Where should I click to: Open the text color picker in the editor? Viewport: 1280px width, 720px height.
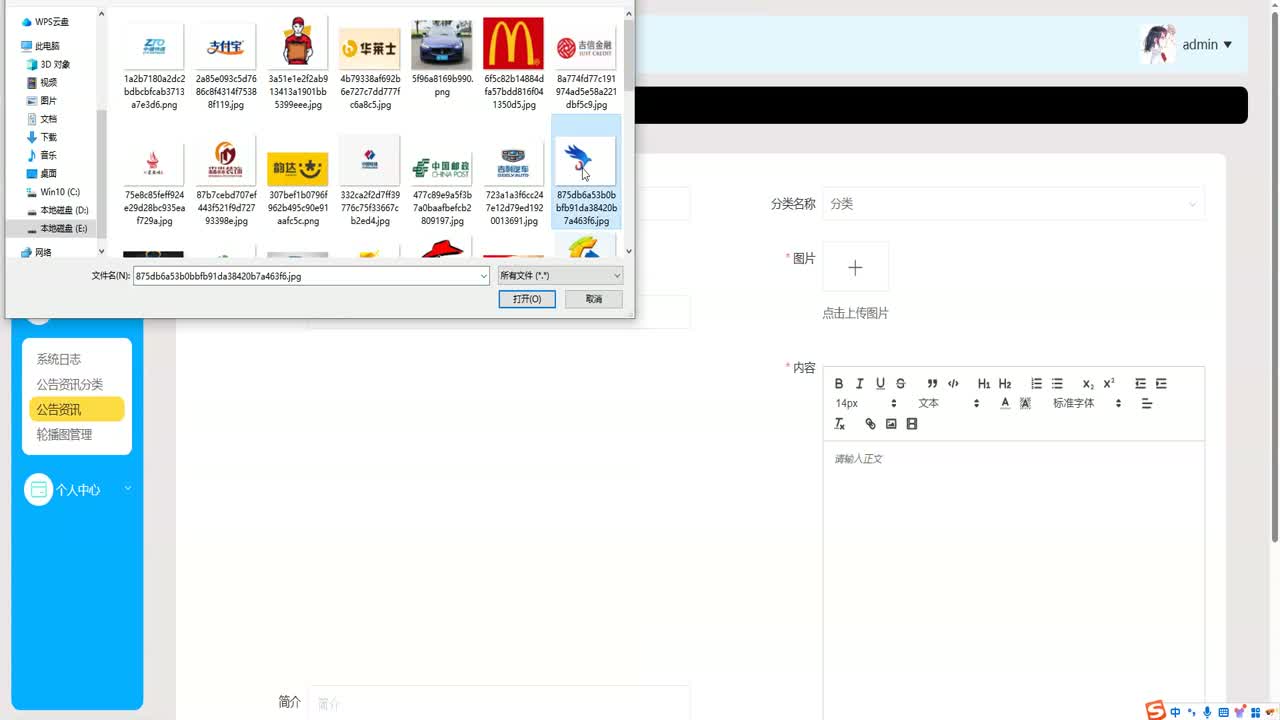pos(1005,403)
